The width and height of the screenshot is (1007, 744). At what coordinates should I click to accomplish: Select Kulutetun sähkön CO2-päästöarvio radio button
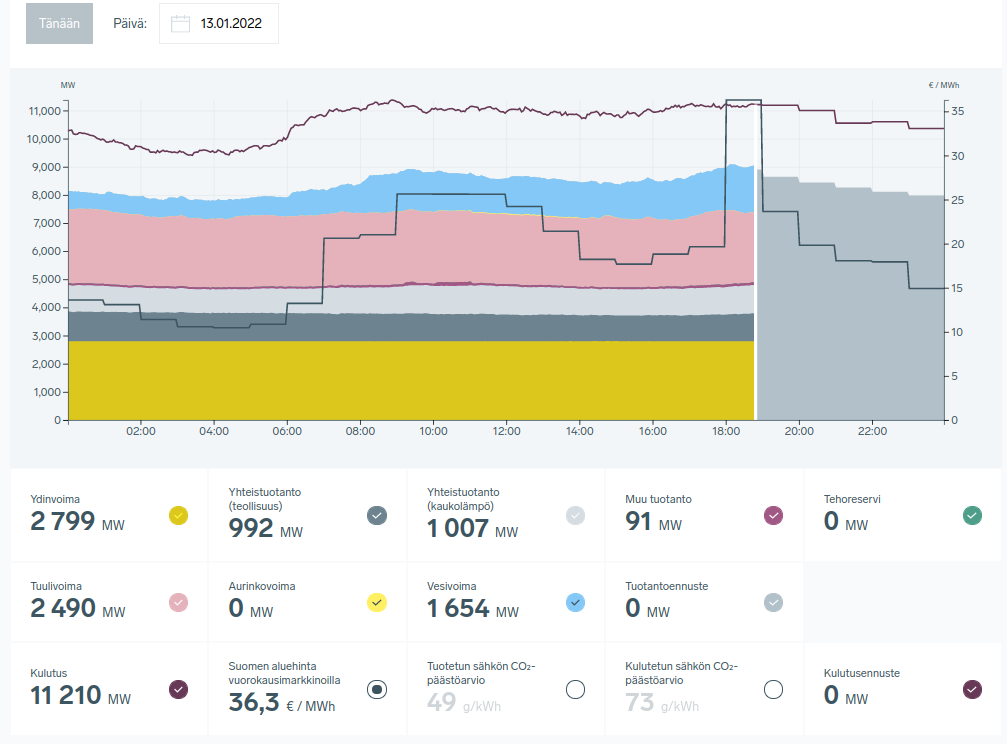point(773,689)
